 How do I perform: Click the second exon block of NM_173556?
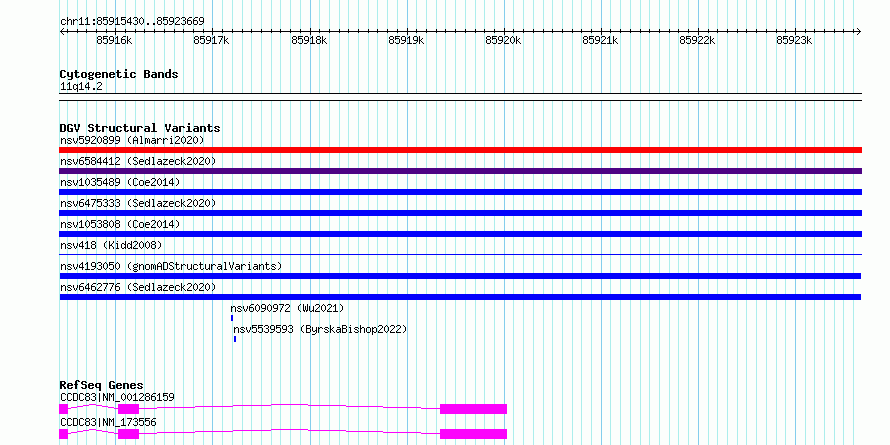128,434
